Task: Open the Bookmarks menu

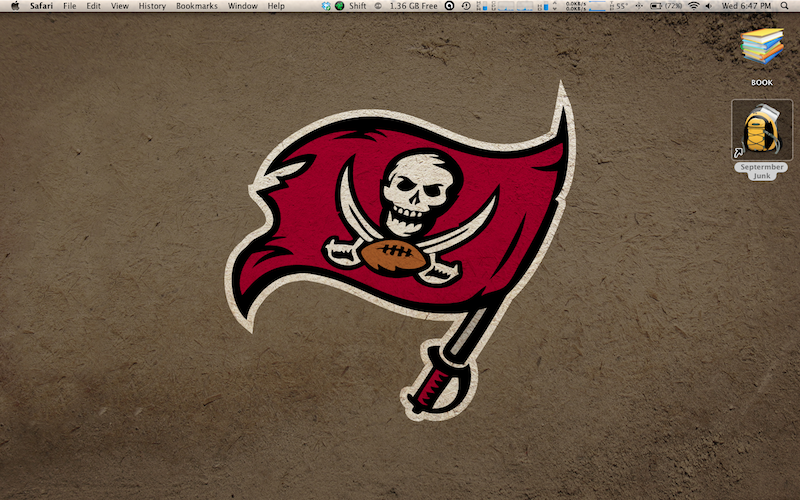Action: tap(197, 6)
